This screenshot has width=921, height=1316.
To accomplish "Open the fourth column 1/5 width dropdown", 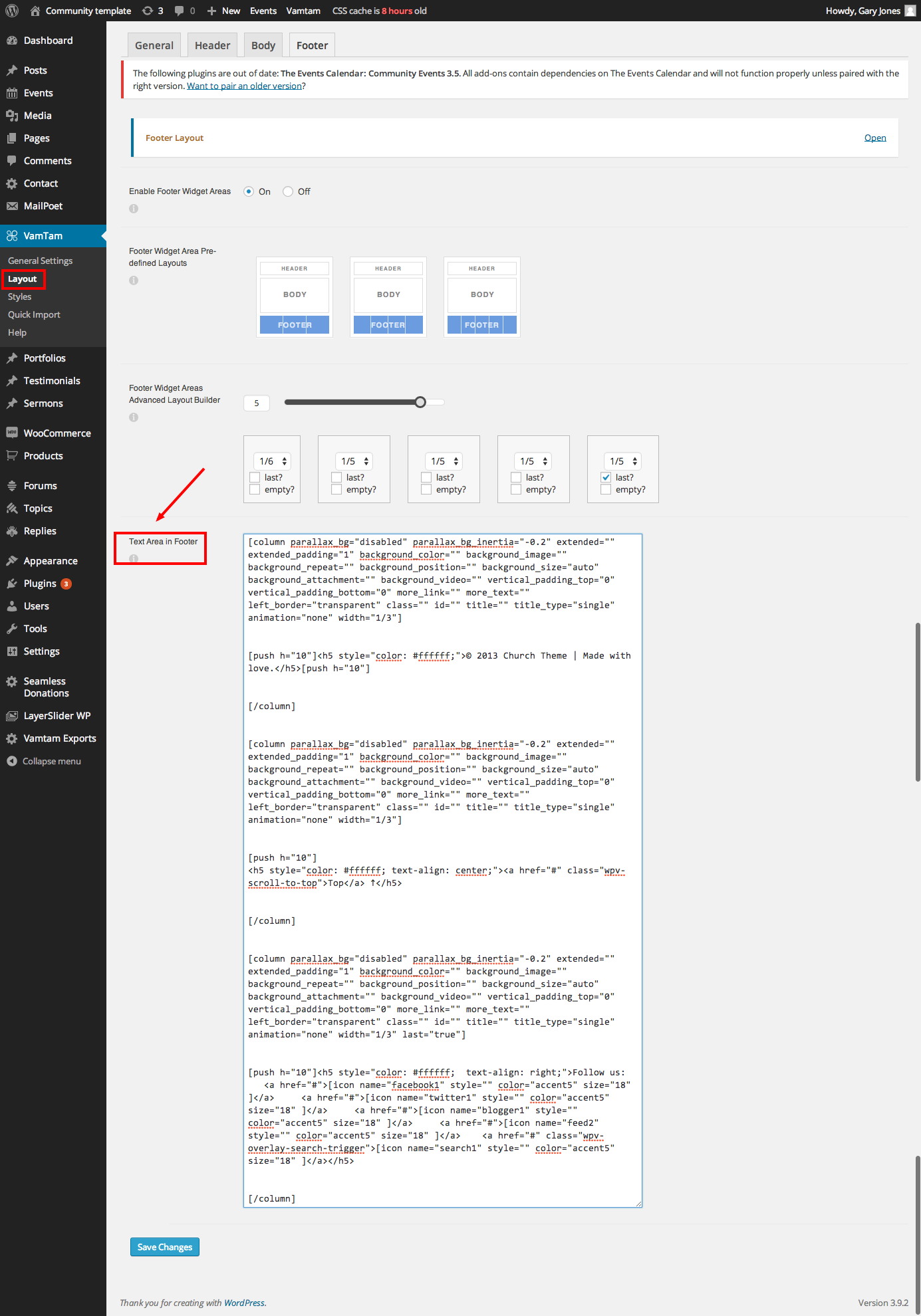I will [533, 461].
